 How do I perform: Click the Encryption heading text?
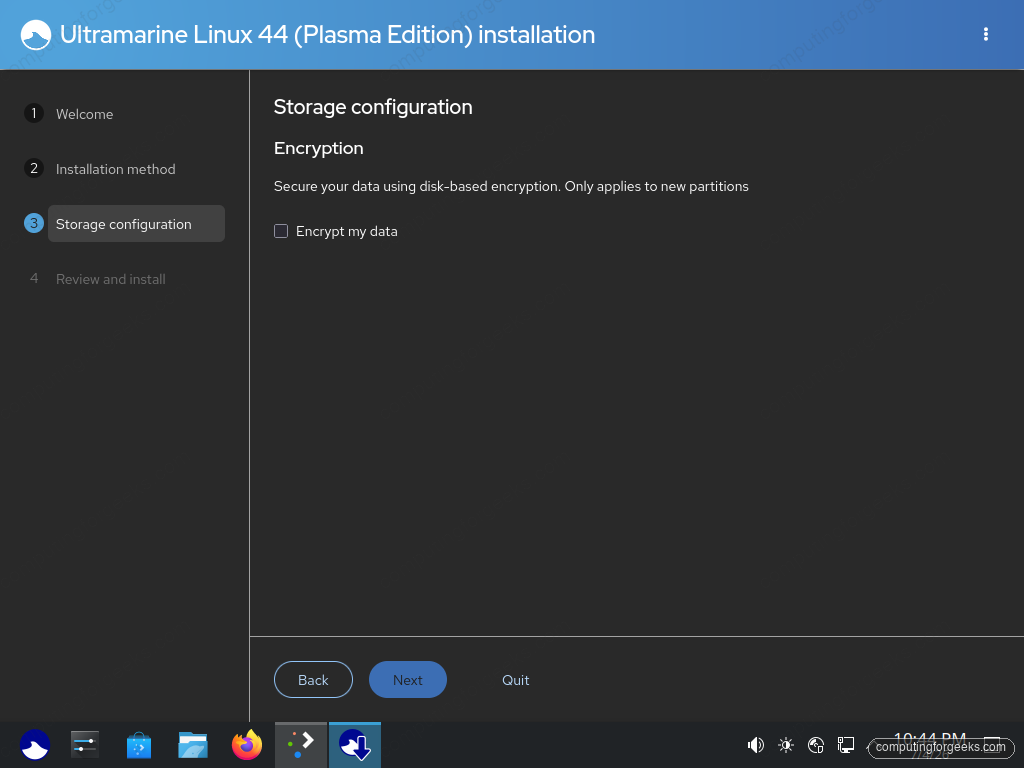319,148
